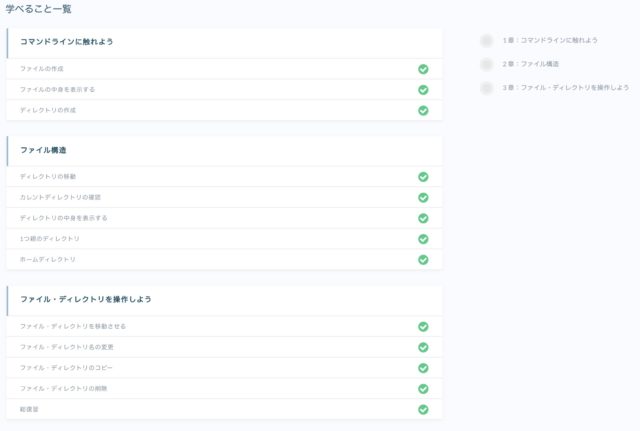Click green checkmark next to 総復習
640x431 pixels.
point(423,409)
